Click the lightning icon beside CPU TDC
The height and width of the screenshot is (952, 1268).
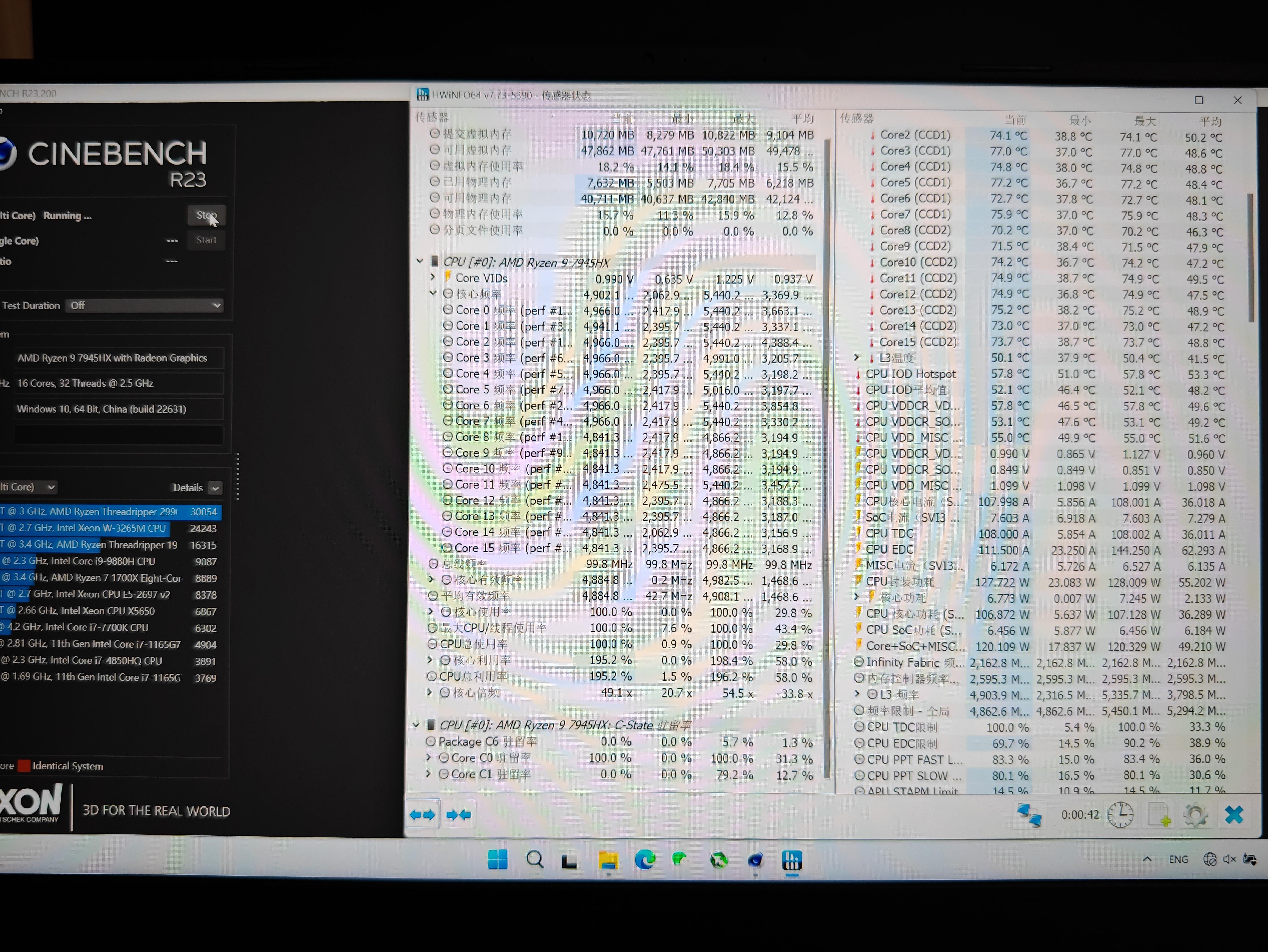coord(857,532)
